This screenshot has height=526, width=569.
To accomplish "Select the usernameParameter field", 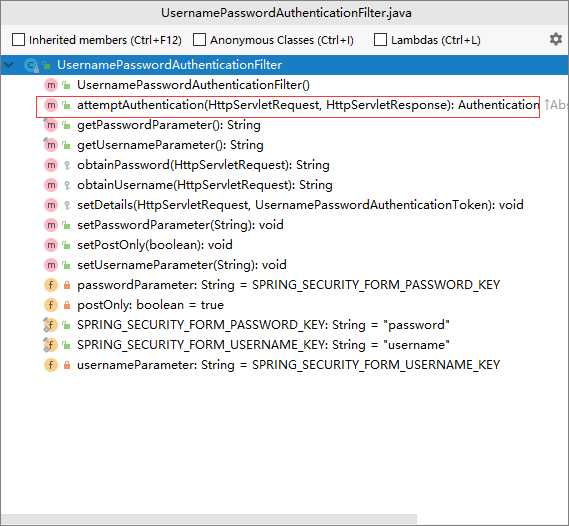I will (288, 365).
